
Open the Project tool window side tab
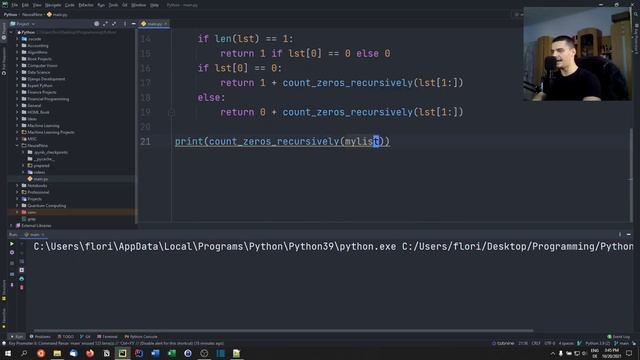tap(4, 30)
